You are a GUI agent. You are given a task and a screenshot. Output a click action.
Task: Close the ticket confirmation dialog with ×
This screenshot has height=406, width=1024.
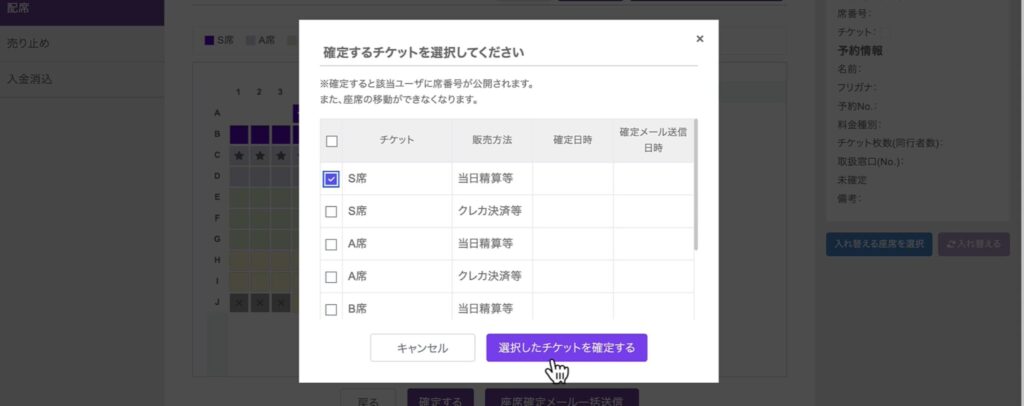click(699, 39)
